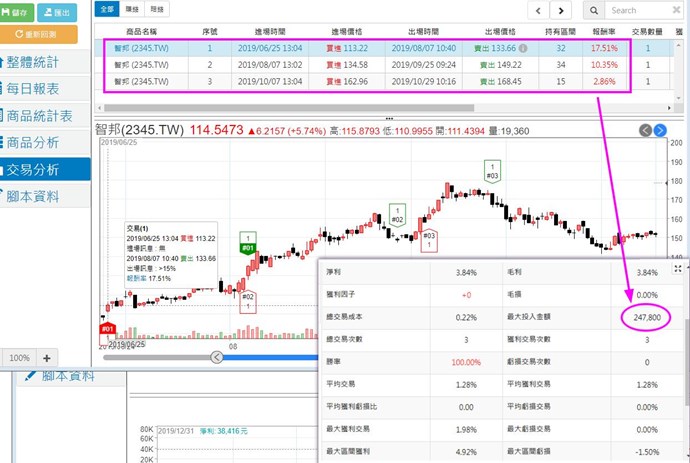Select the 全部 tab above the trade table
The image size is (690, 463).
coord(108,8)
